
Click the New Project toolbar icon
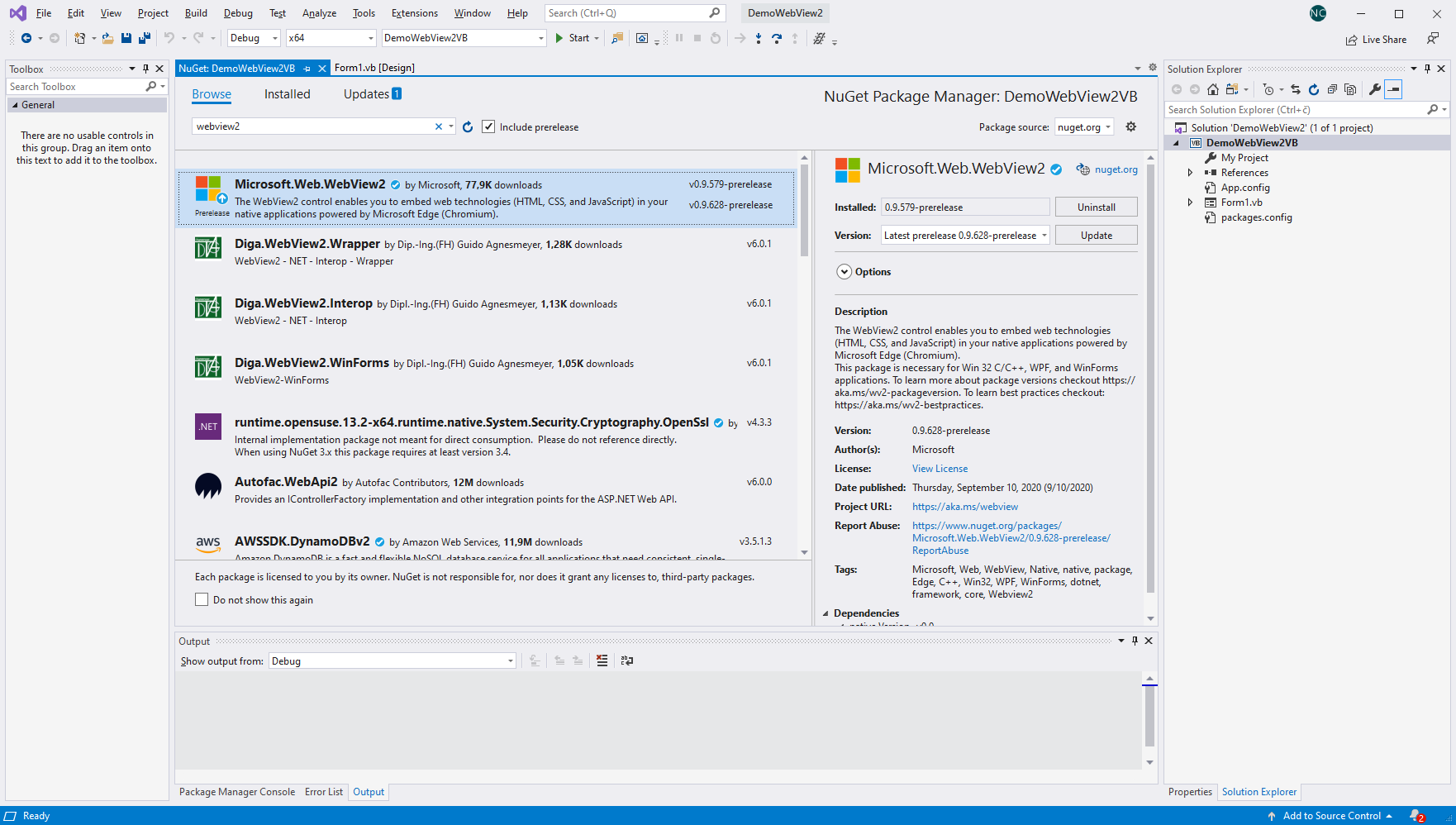(x=79, y=38)
